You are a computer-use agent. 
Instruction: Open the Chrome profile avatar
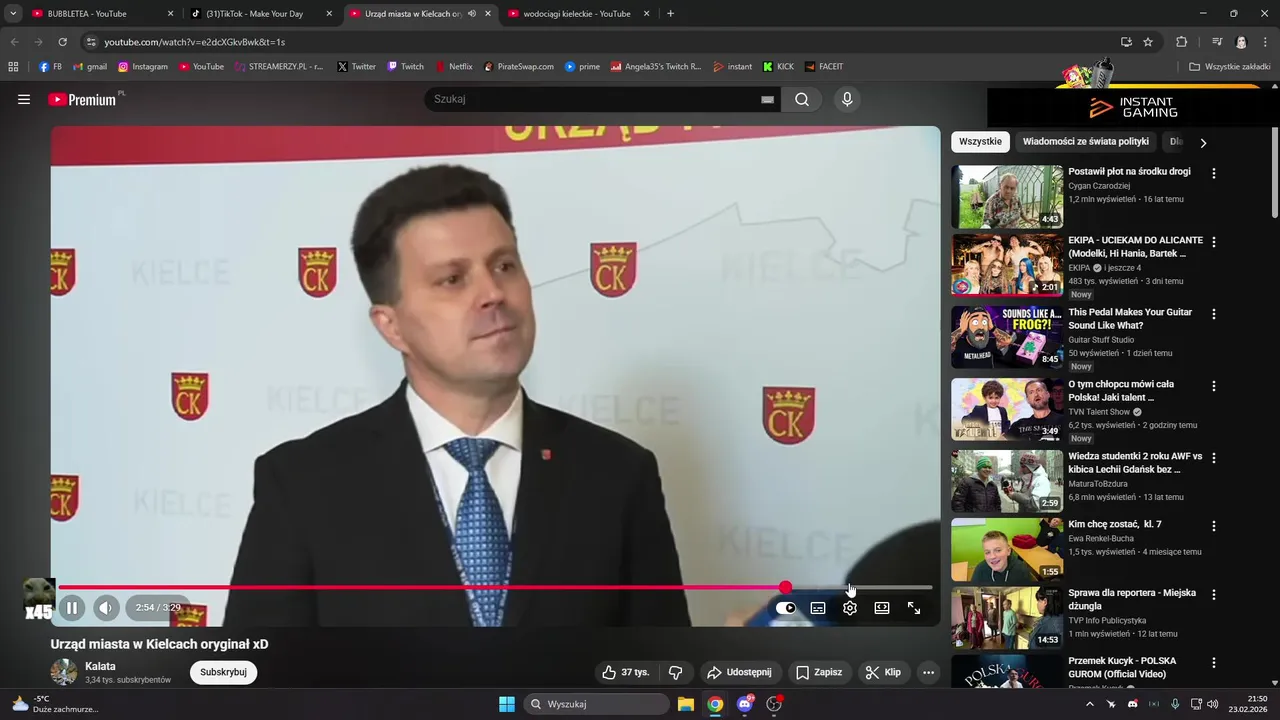(x=1241, y=42)
